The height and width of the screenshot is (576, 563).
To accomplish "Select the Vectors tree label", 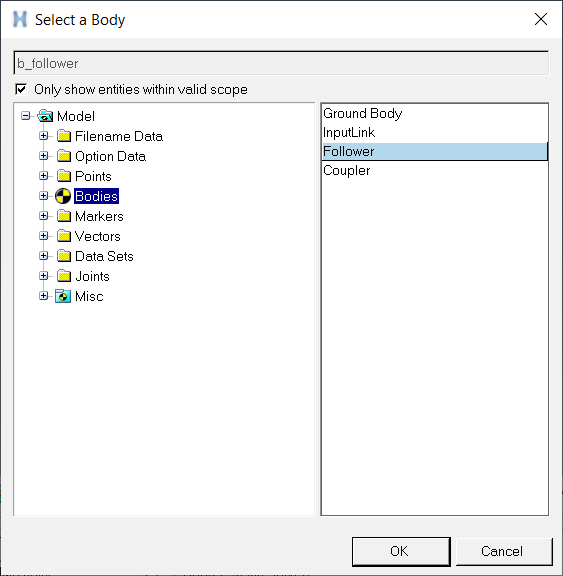I will pos(98,236).
